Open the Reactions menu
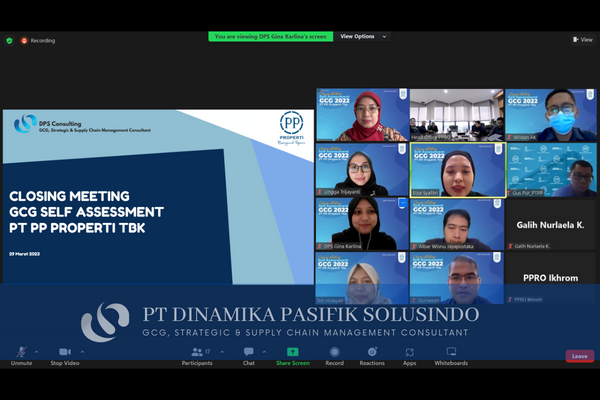Image resolution: width=600 pixels, height=400 pixels. pos(372,353)
